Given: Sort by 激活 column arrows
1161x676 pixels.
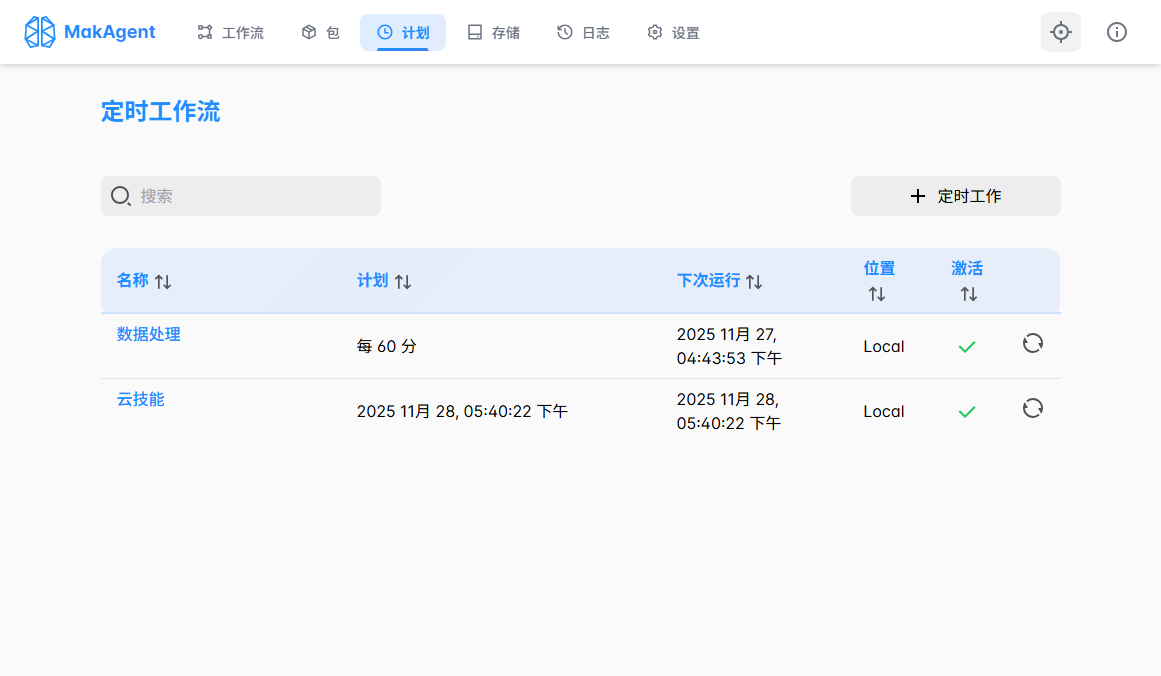Looking at the screenshot, I should (968, 294).
